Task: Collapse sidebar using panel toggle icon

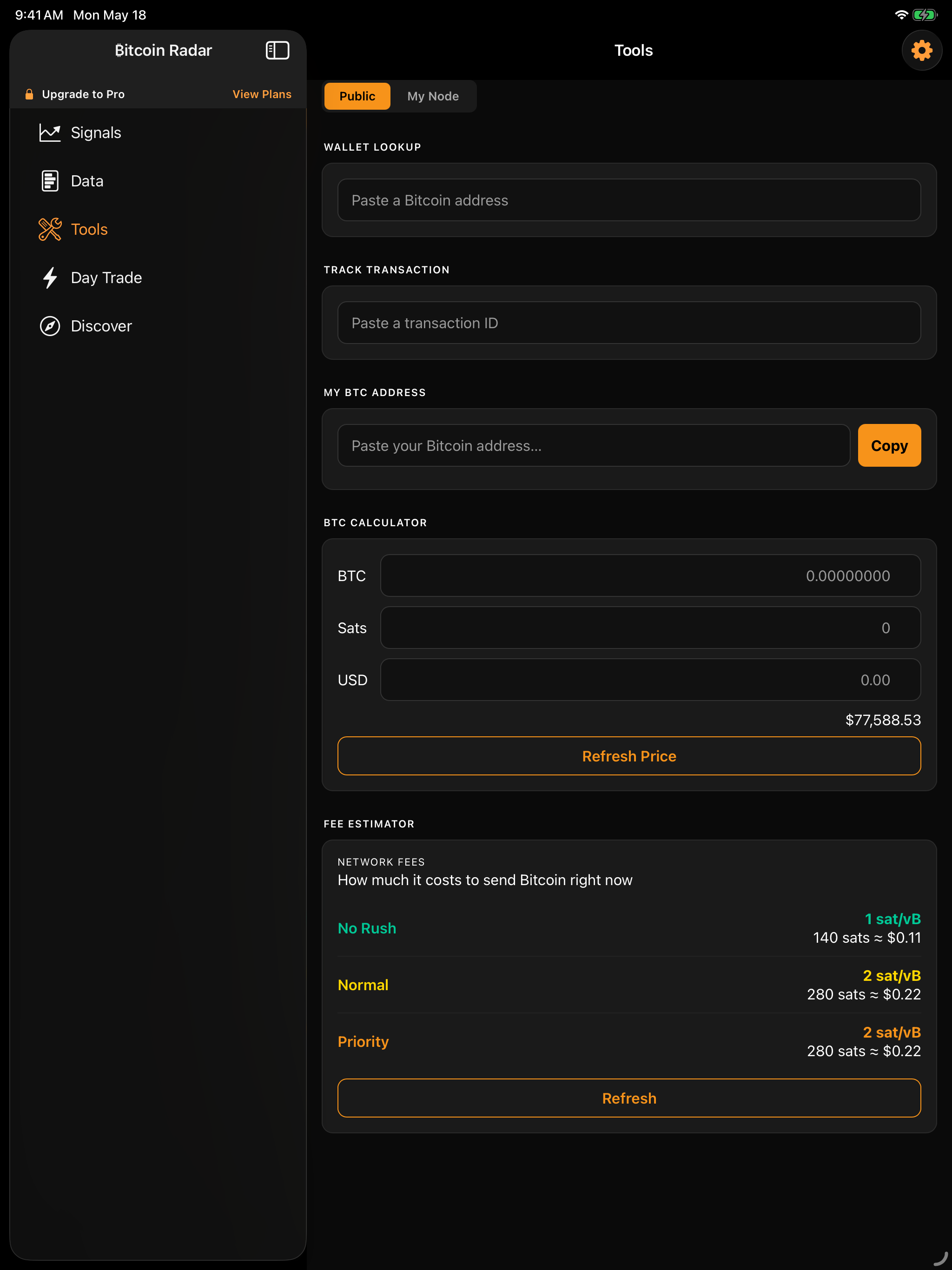Action: tap(278, 51)
